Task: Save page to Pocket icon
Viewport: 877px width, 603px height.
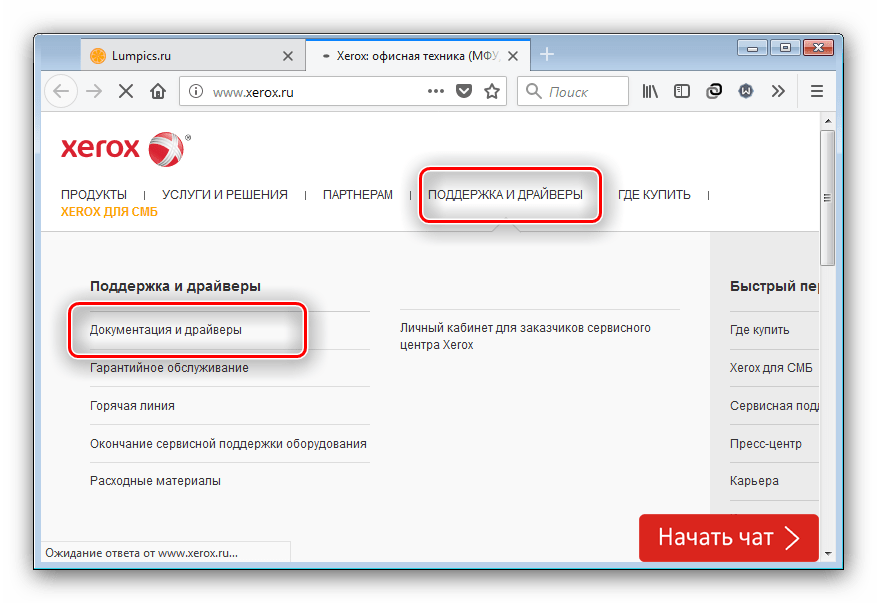Action: click(x=464, y=92)
